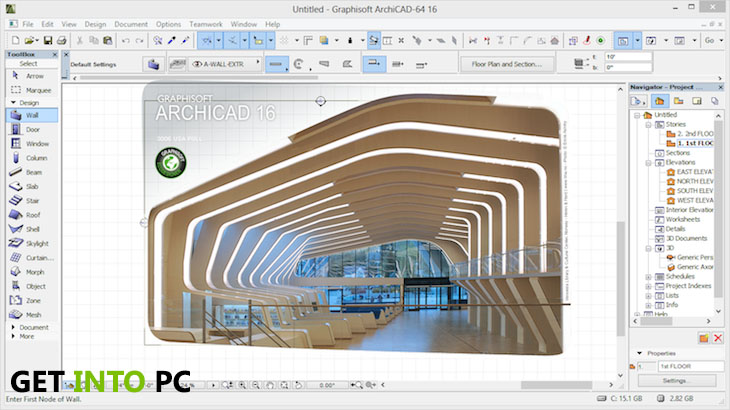
Task: Click the Floor Plan and Section button
Action: tap(507, 64)
